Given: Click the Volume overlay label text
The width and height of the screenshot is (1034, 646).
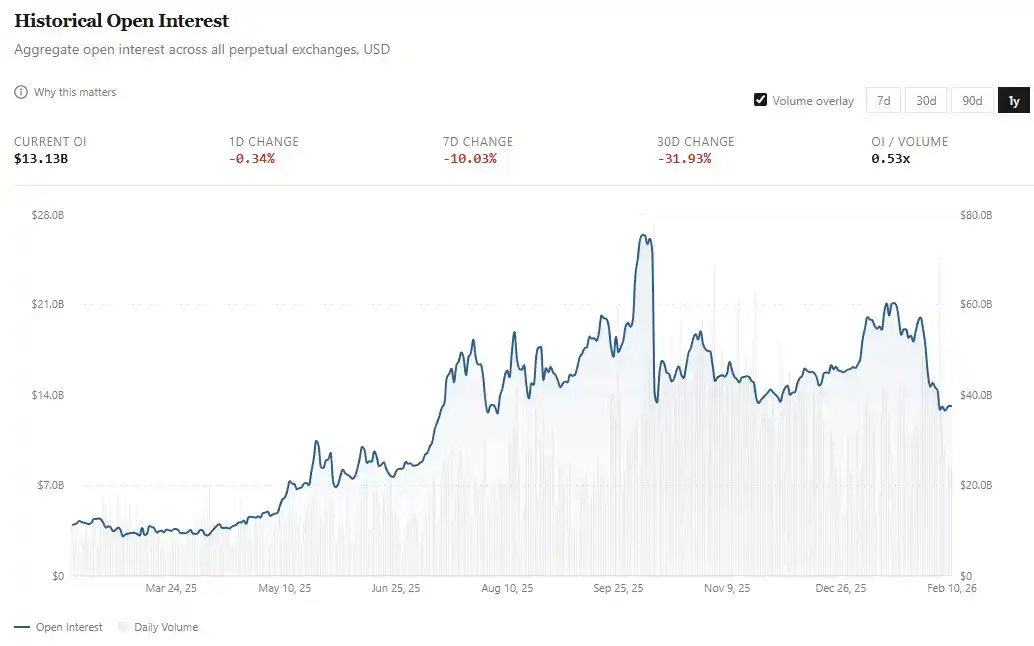Looking at the screenshot, I should click(x=813, y=101).
